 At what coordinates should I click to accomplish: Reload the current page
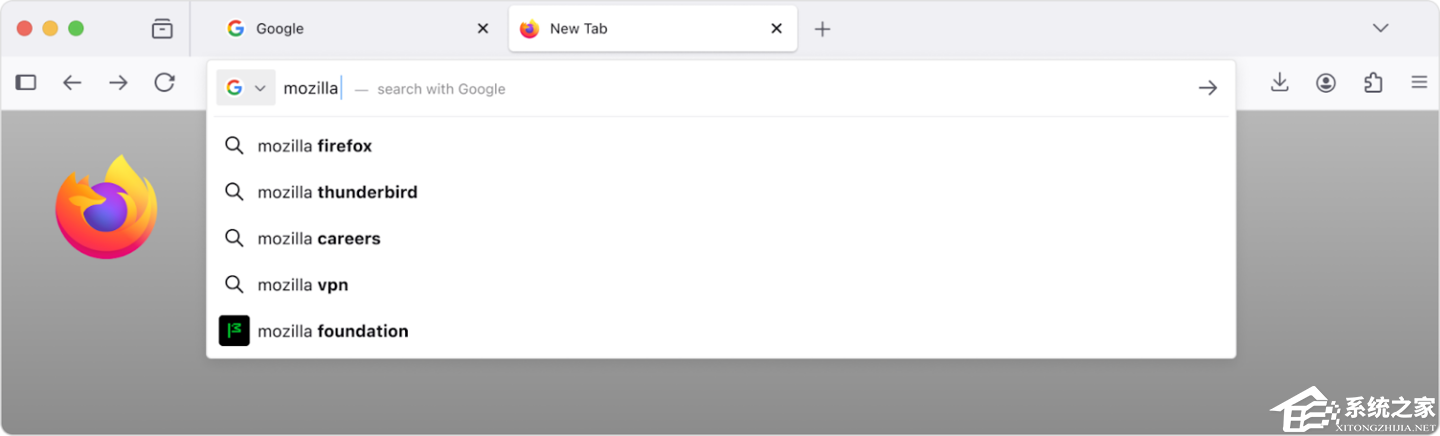(165, 83)
